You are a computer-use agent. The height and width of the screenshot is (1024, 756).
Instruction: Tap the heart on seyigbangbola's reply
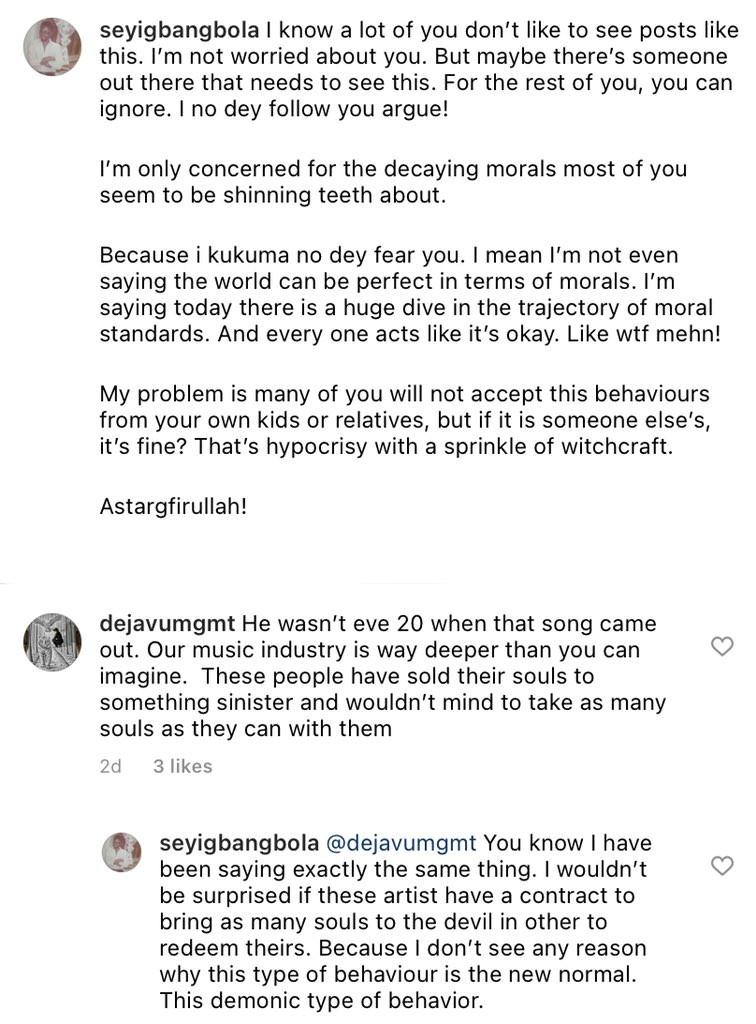click(721, 866)
